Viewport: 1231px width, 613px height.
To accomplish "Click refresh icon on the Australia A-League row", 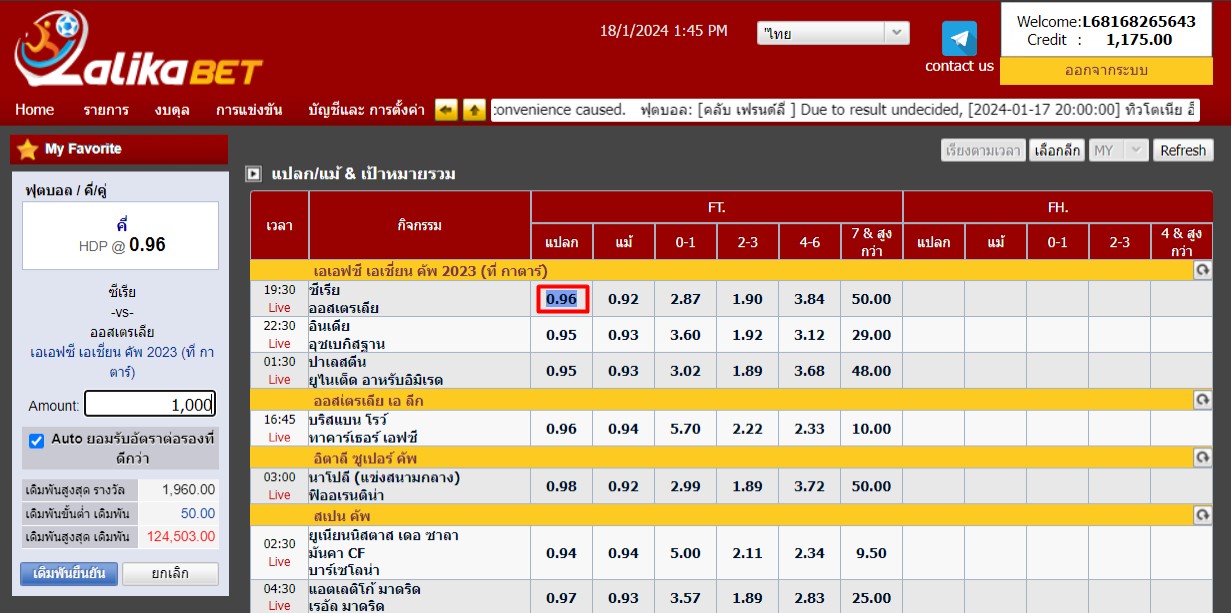I will click(1202, 400).
